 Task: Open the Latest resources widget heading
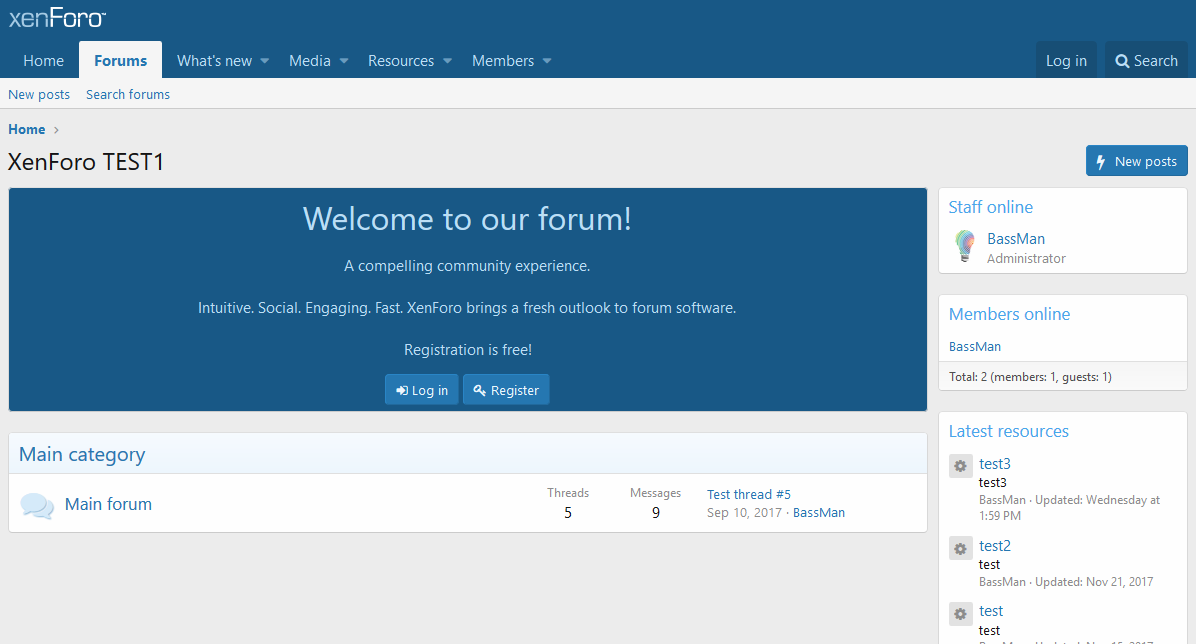pos(1008,431)
